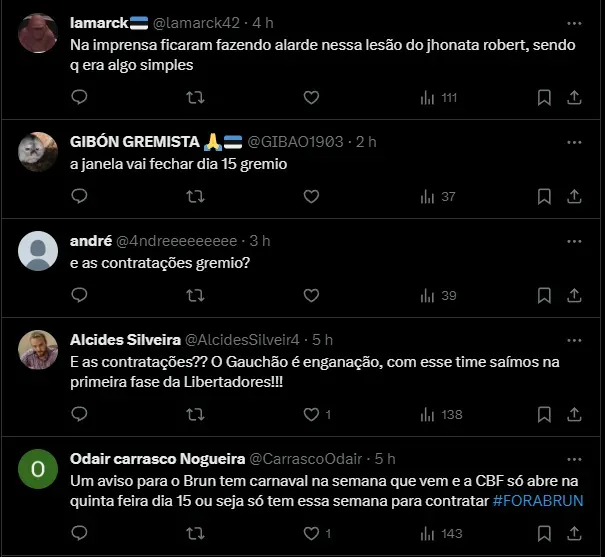Open @GIBAO1903 profile handle
605x557 pixels.
coord(295,142)
